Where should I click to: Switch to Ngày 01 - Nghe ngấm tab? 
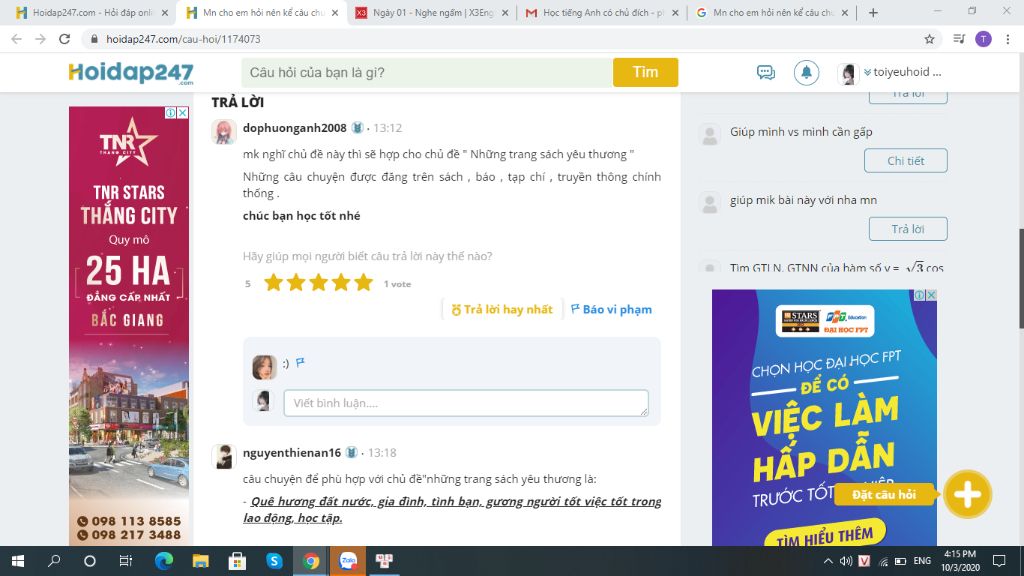point(434,12)
